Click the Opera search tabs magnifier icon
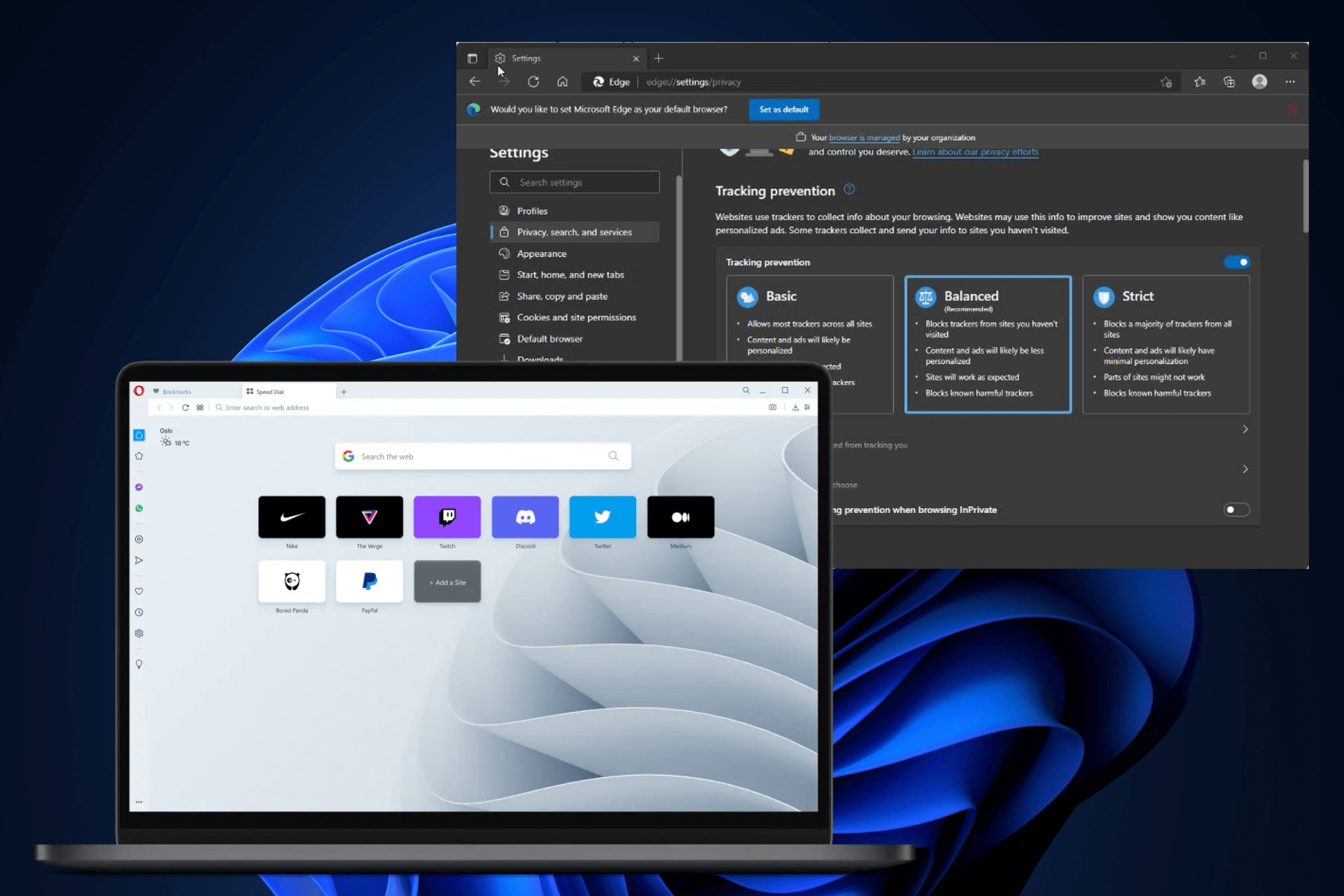Image resolution: width=1344 pixels, height=896 pixels. pyautogui.click(x=746, y=391)
